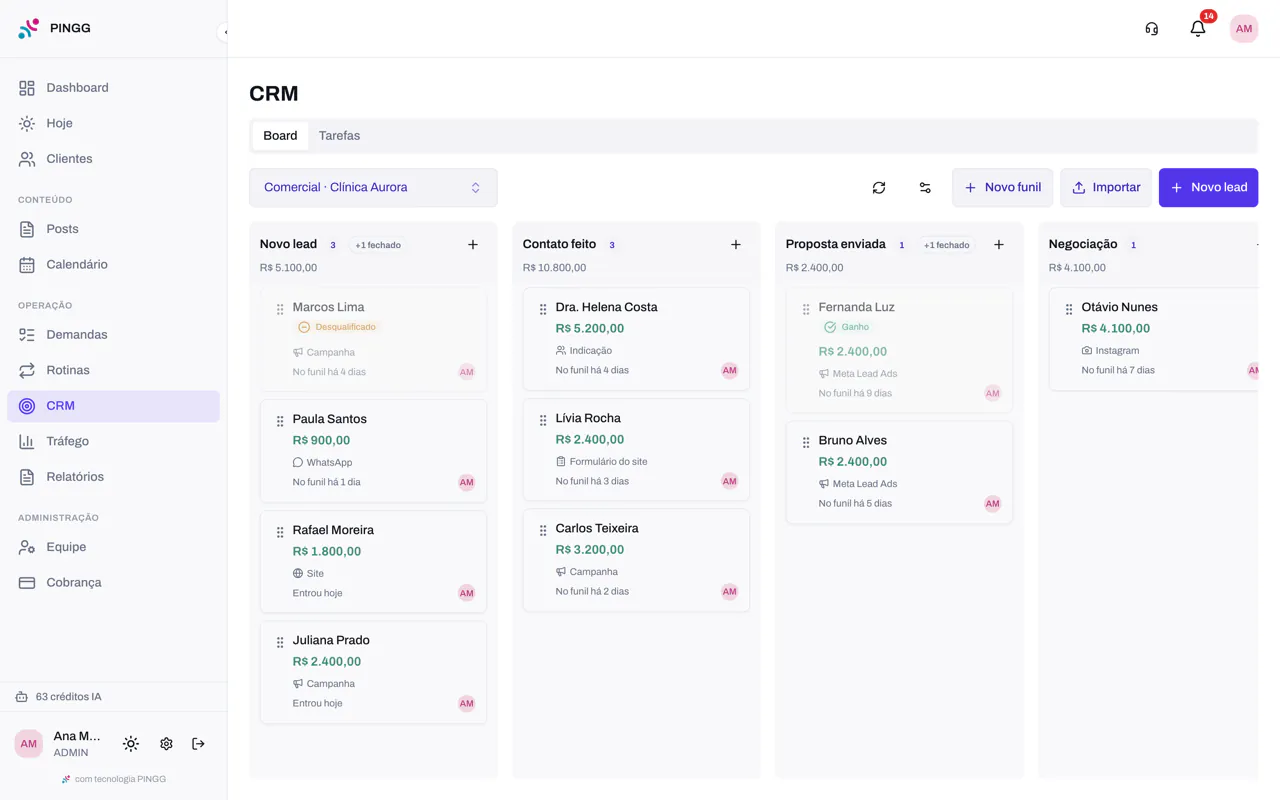Grab the drag handle on Bruno Alves card
The image size is (1280, 800).
click(806, 442)
